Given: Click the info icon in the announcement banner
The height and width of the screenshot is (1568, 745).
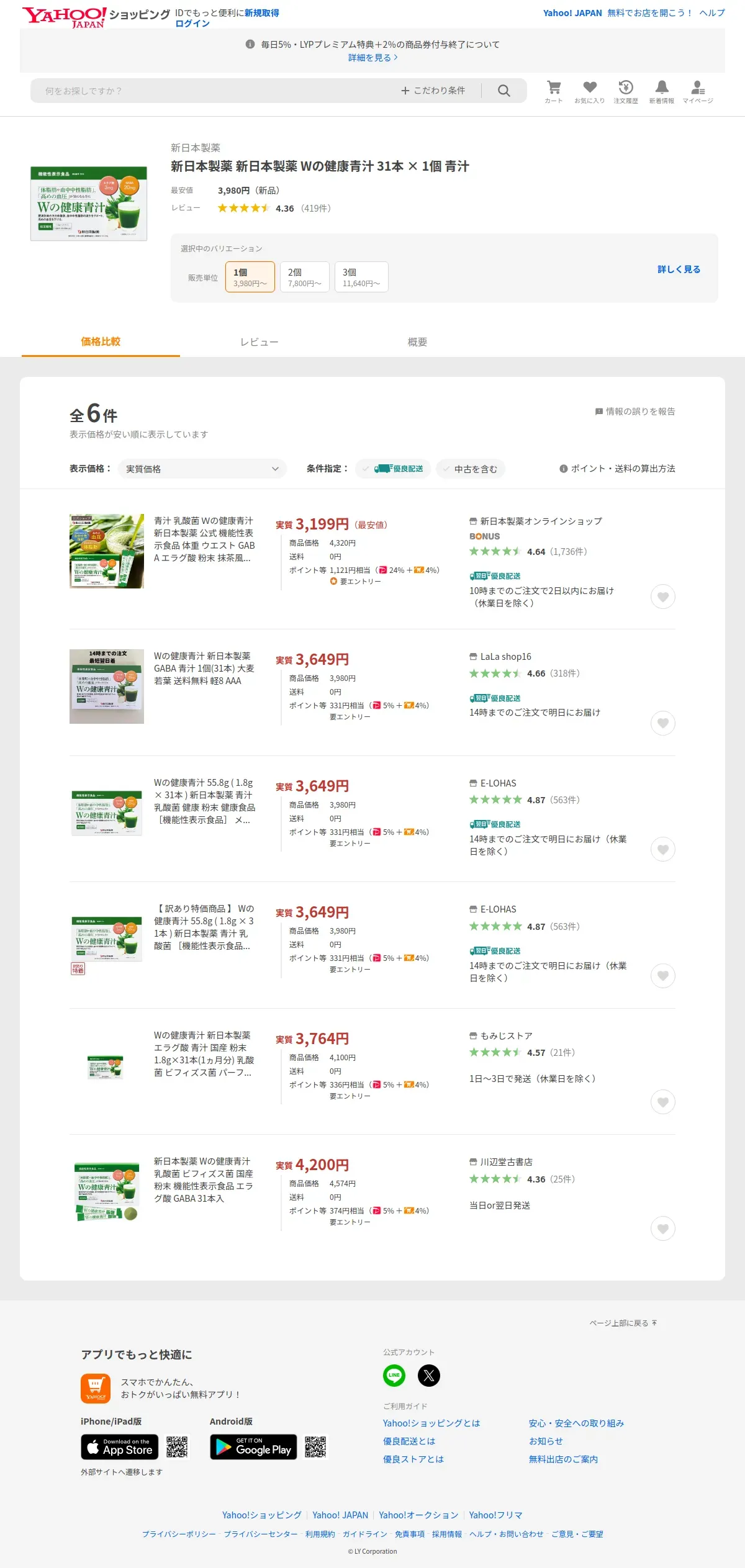Looking at the screenshot, I should click(250, 44).
